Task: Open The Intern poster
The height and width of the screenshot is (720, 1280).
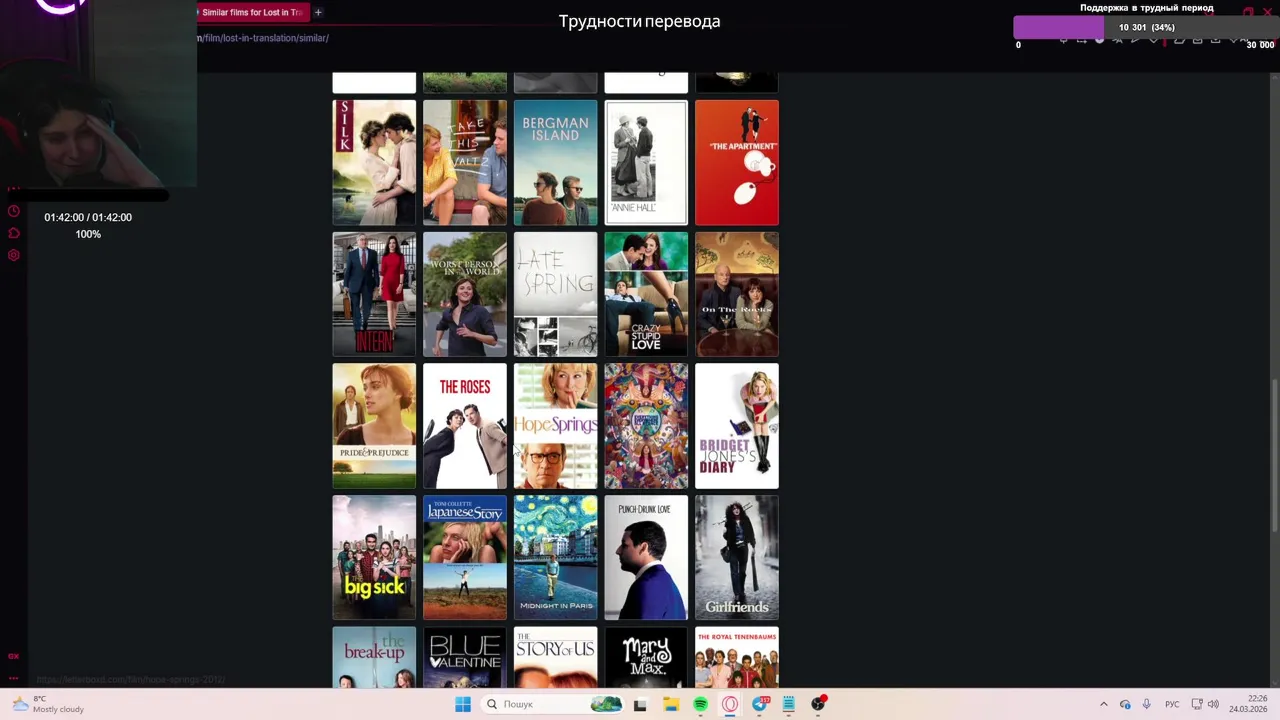Action: pyautogui.click(x=374, y=294)
